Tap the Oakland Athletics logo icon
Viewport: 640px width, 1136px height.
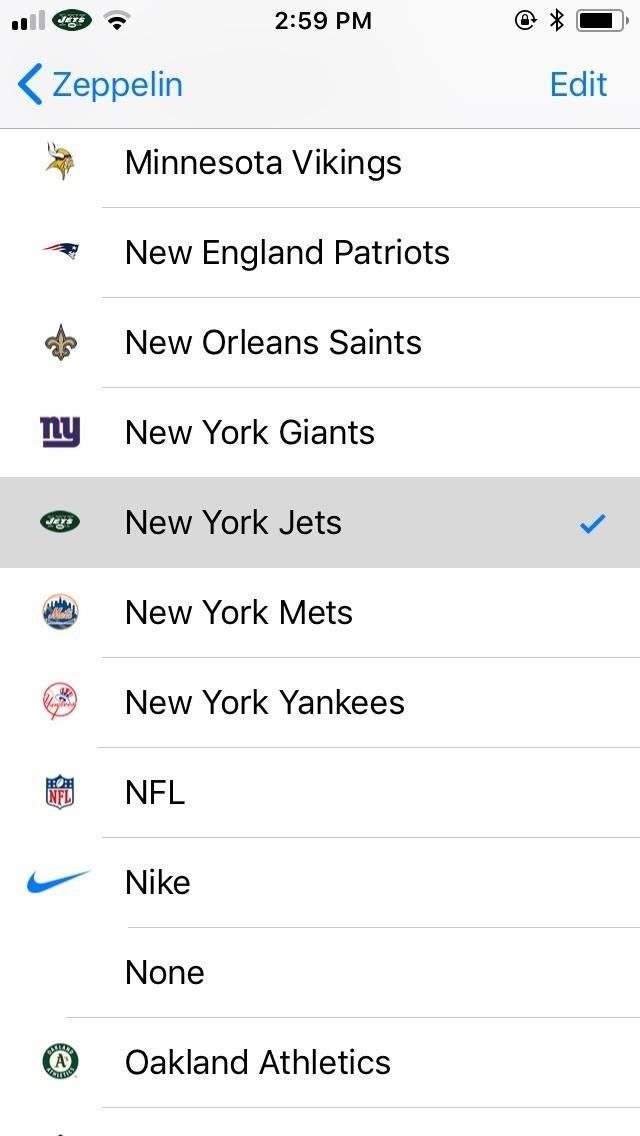pos(60,1062)
